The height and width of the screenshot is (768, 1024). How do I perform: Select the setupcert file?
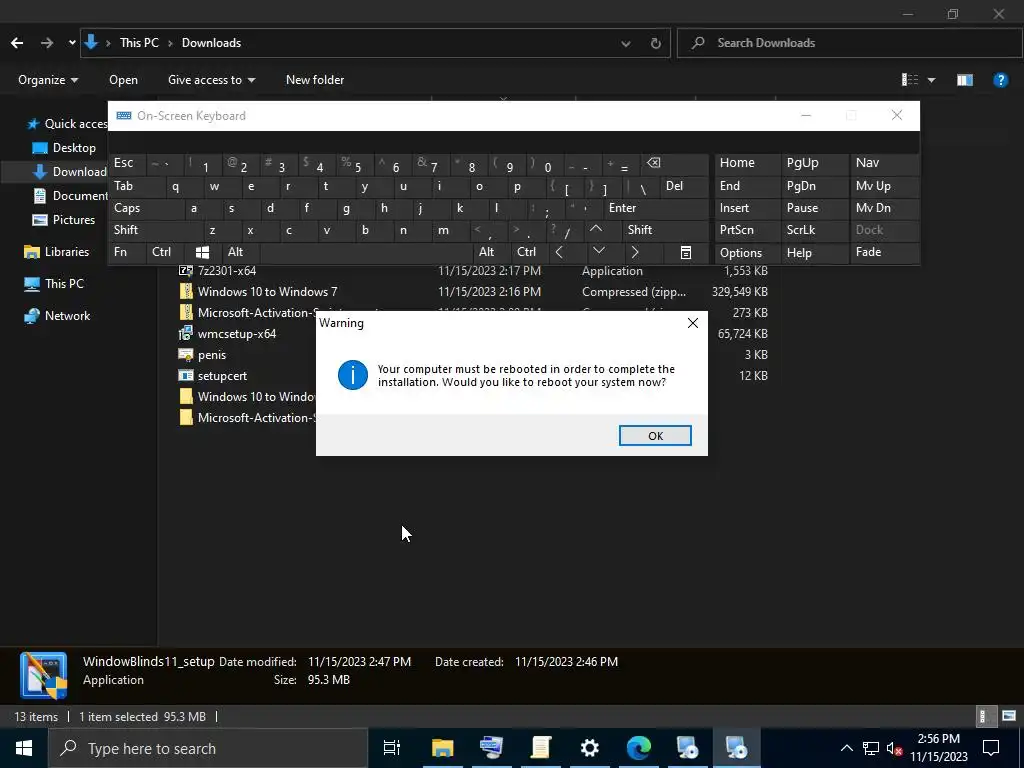tap(222, 376)
